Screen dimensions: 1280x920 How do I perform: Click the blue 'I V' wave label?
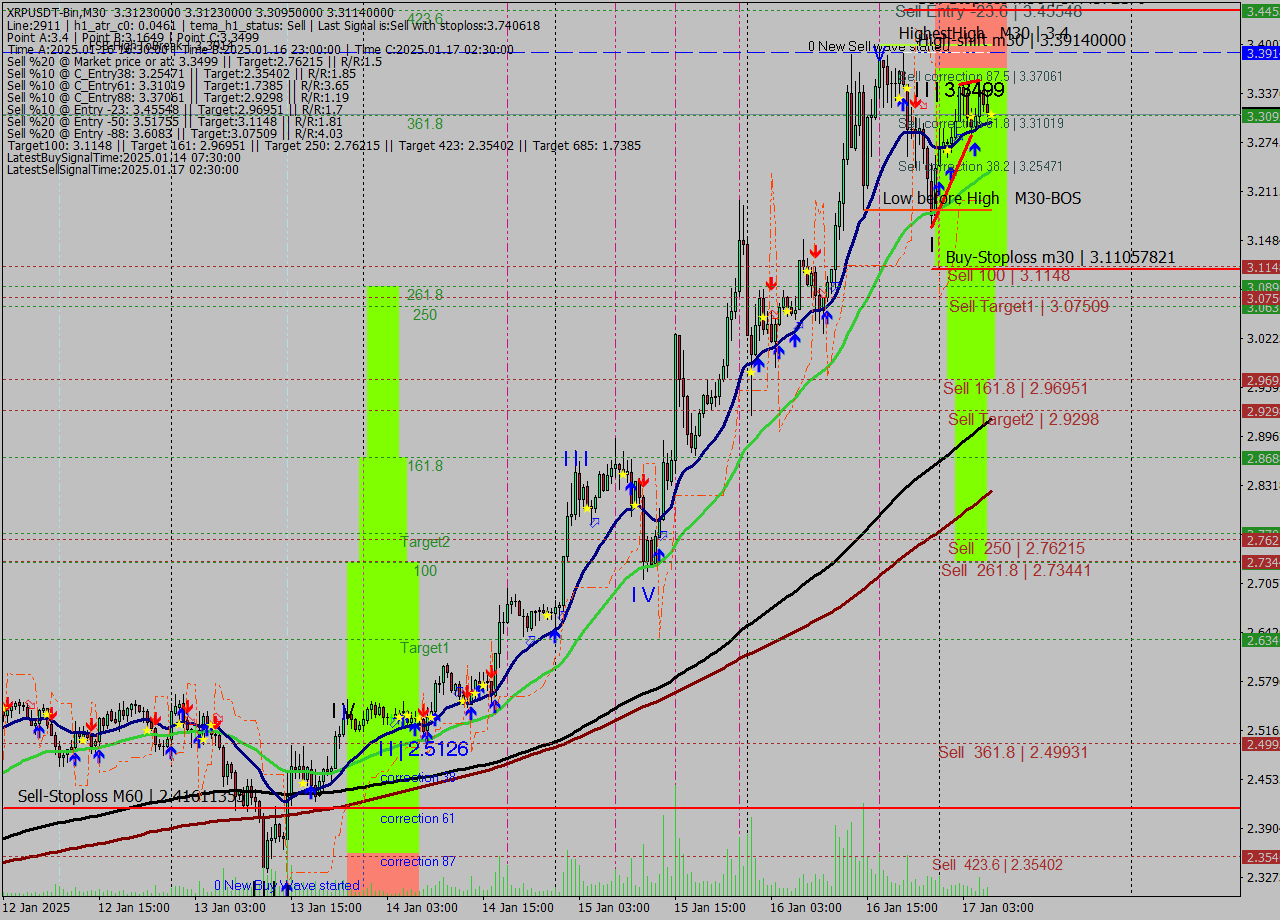(643, 595)
